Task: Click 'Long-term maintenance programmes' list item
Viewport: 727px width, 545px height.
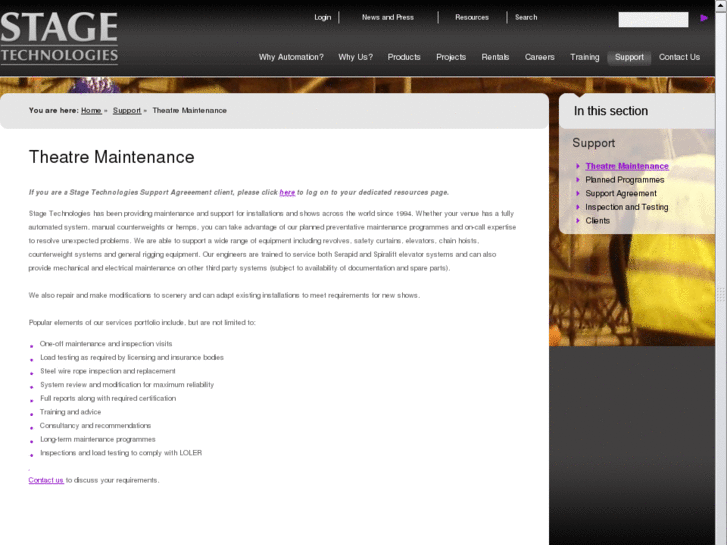Action: (x=97, y=439)
